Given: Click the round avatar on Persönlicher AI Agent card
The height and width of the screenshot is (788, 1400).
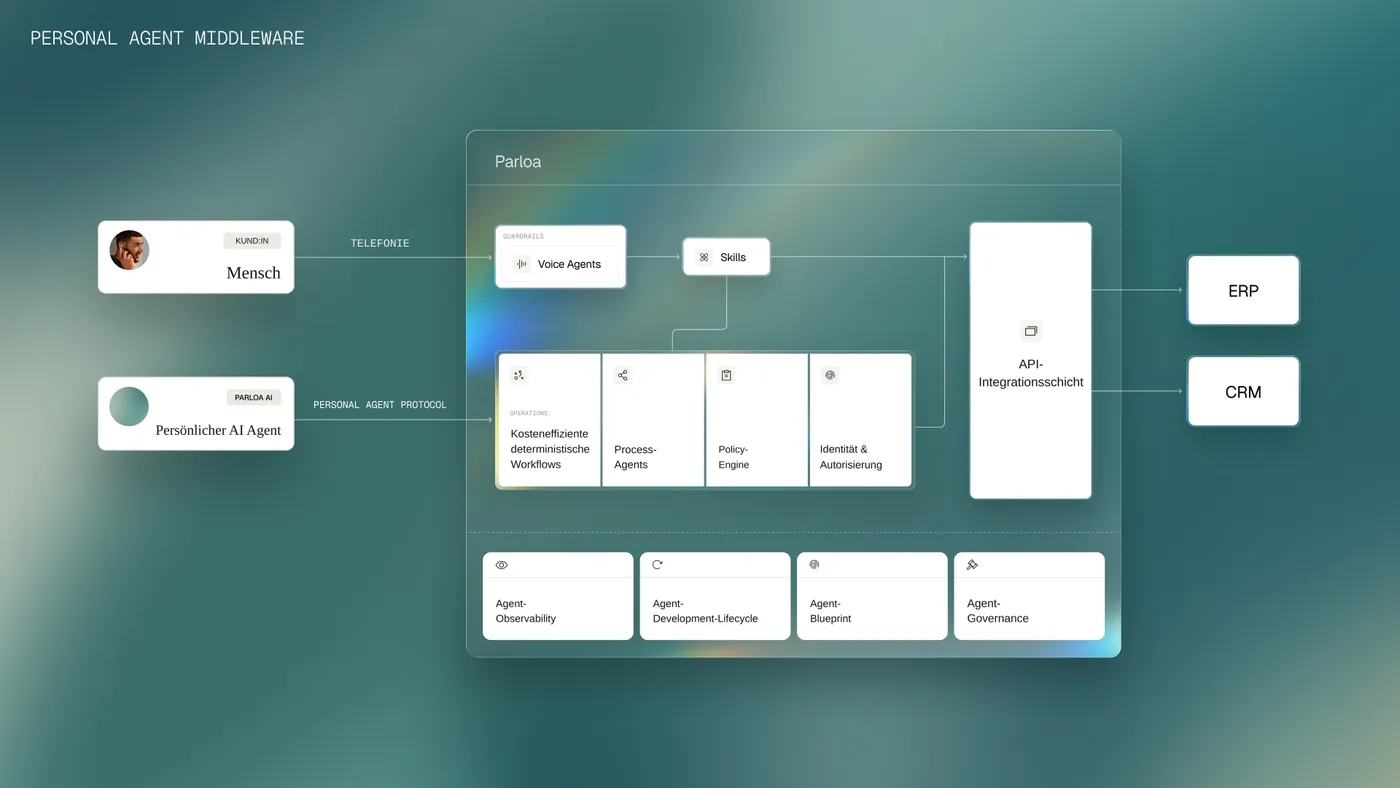Looking at the screenshot, I should tap(129, 406).
